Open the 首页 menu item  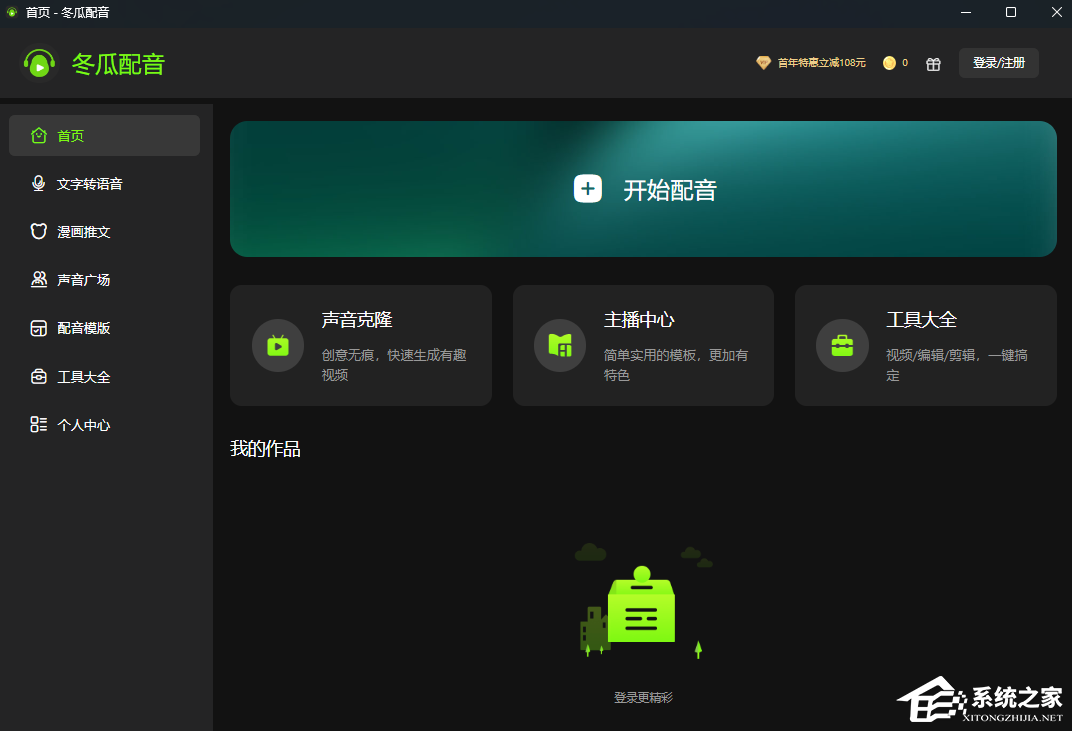coord(105,135)
